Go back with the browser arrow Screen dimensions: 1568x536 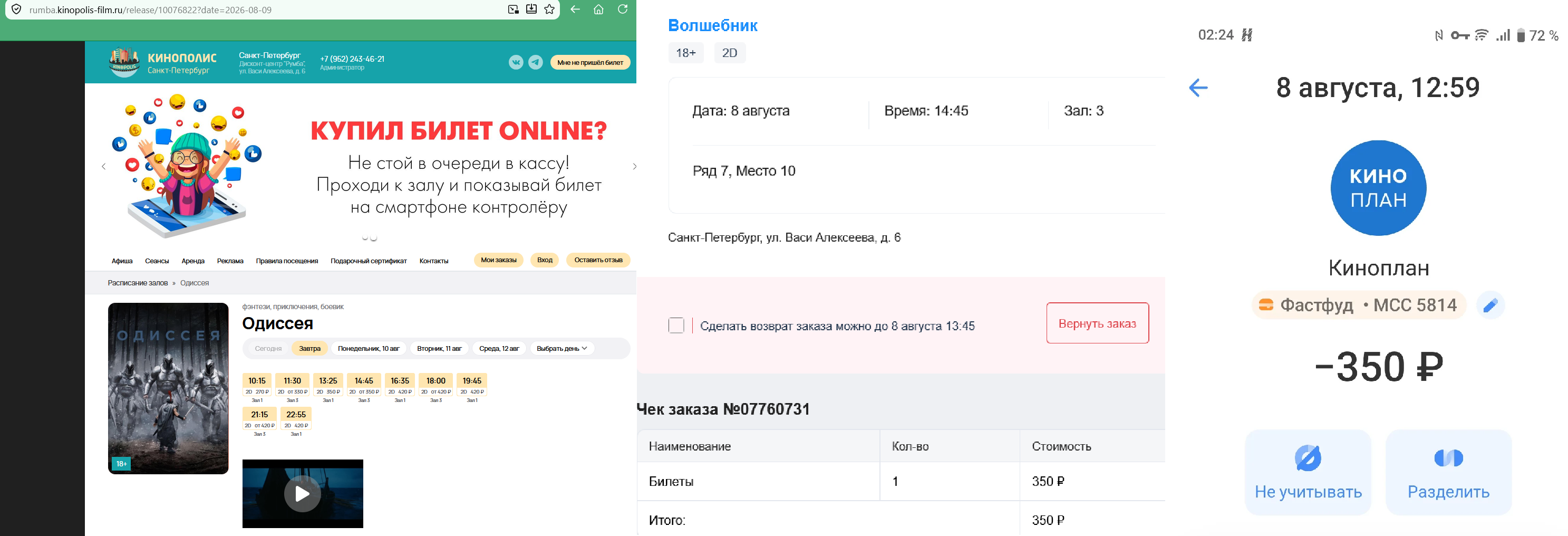coord(575,9)
